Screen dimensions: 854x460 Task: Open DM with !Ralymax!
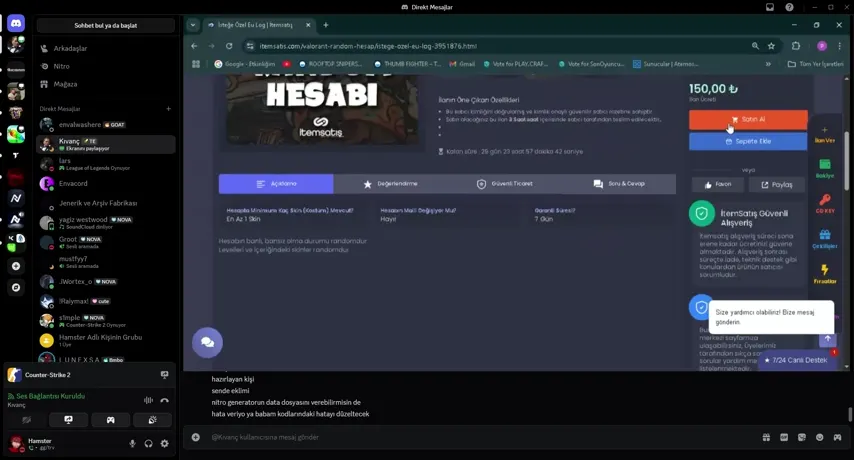point(106,301)
